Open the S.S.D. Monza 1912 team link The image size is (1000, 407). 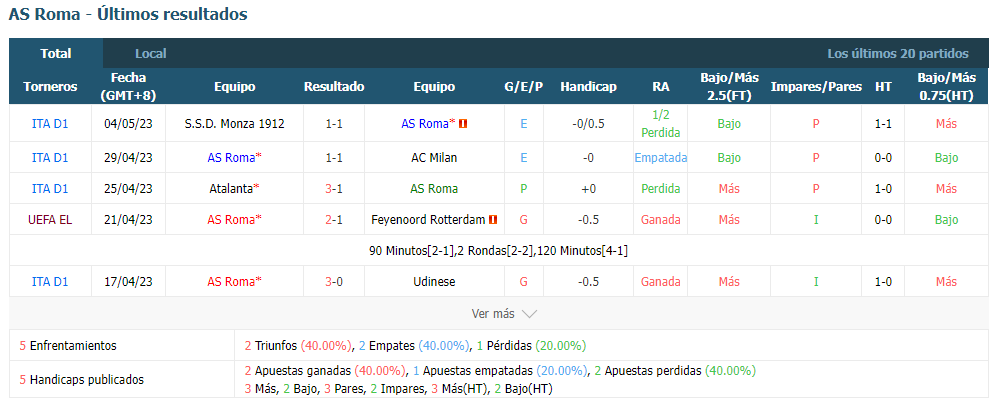(x=235, y=124)
